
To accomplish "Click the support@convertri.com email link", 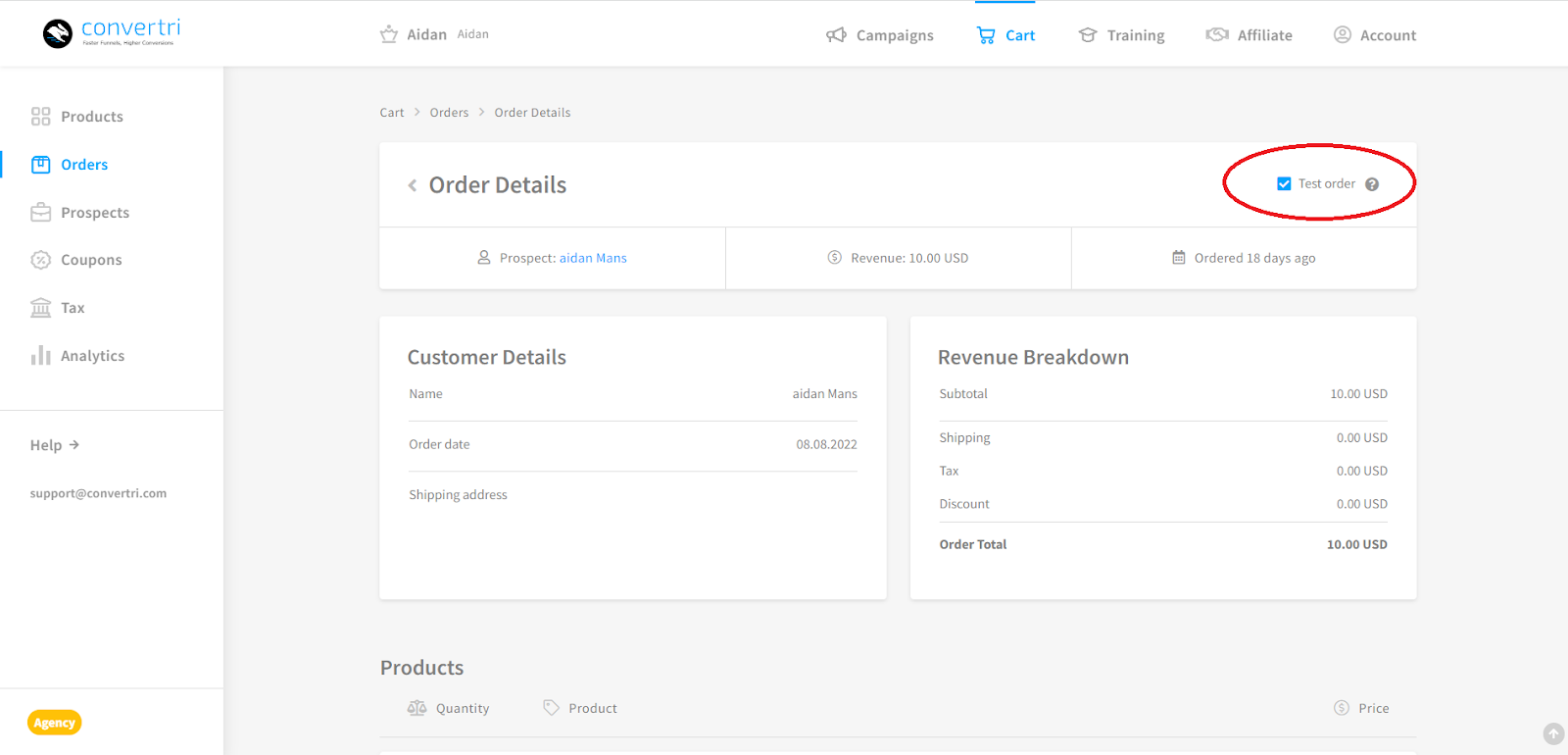I will pyautogui.click(x=98, y=493).
